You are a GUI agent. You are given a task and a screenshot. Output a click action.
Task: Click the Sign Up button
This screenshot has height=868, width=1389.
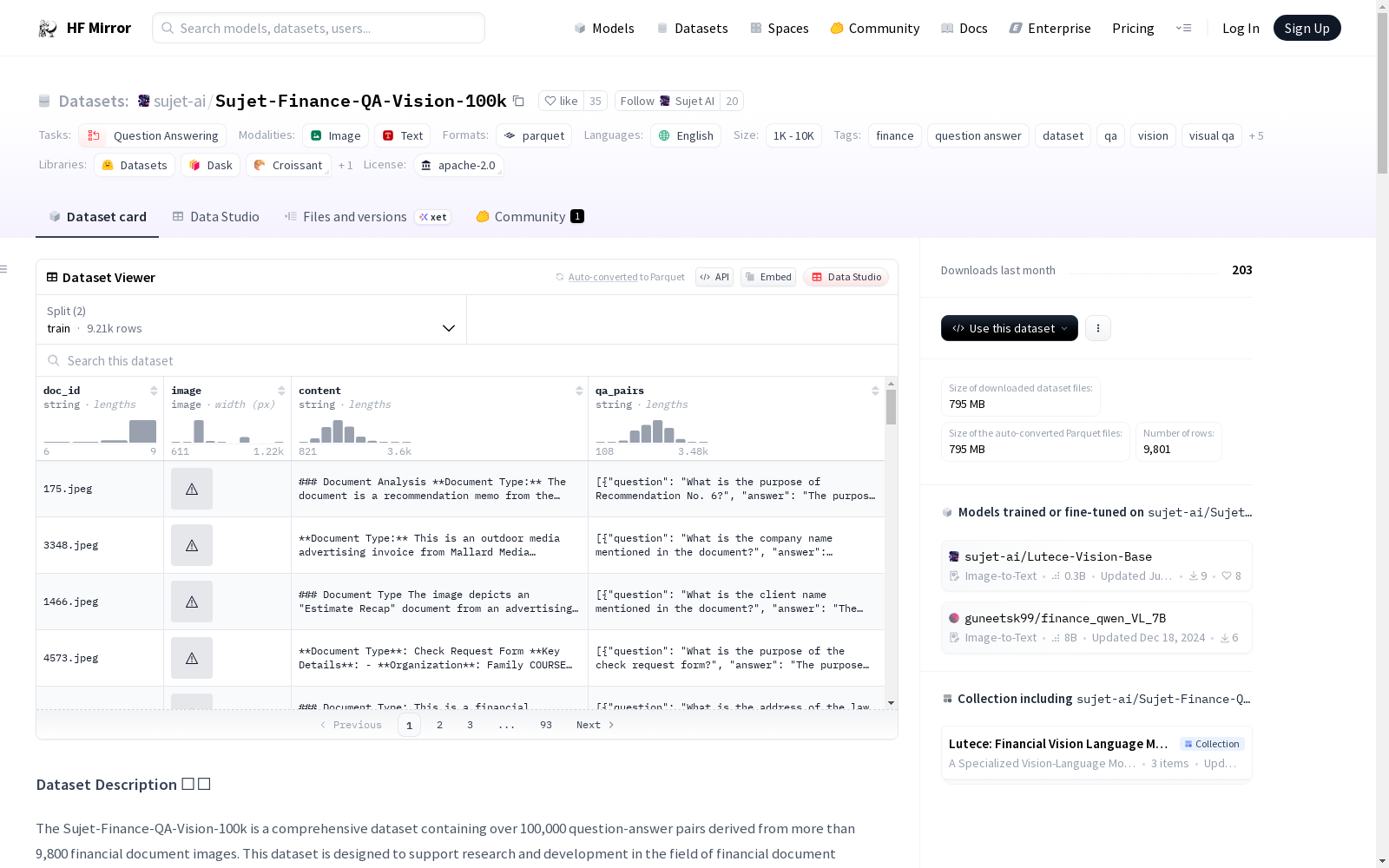pos(1307,28)
